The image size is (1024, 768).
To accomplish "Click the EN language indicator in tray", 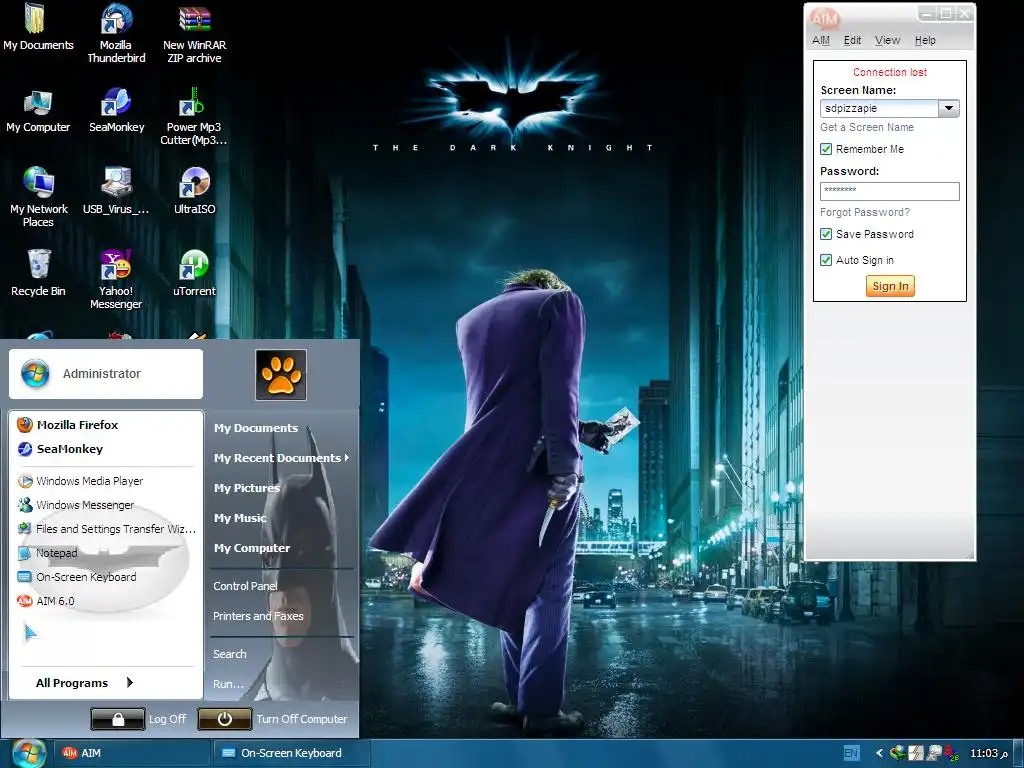I will pos(852,753).
